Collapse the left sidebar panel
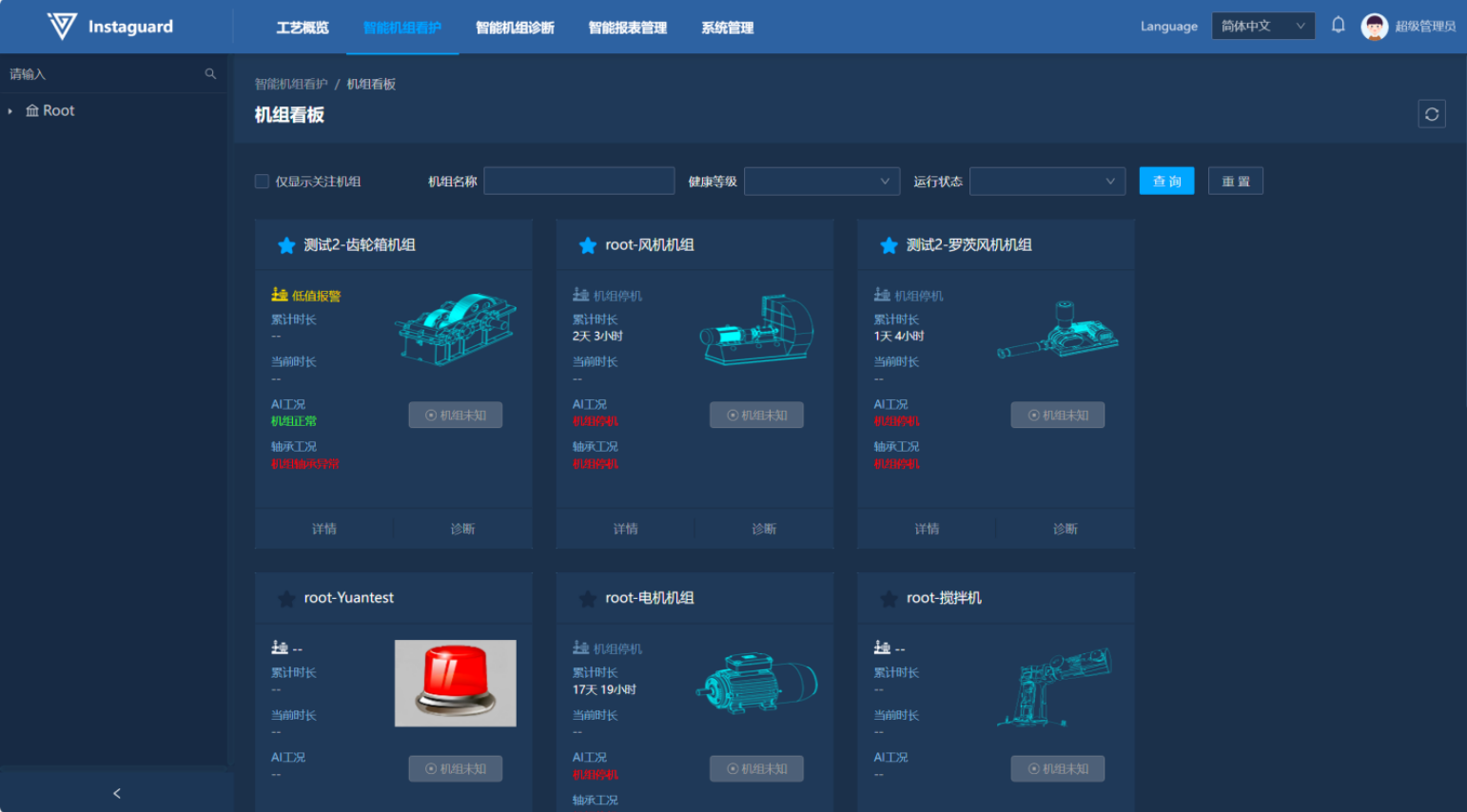 click(117, 793)
